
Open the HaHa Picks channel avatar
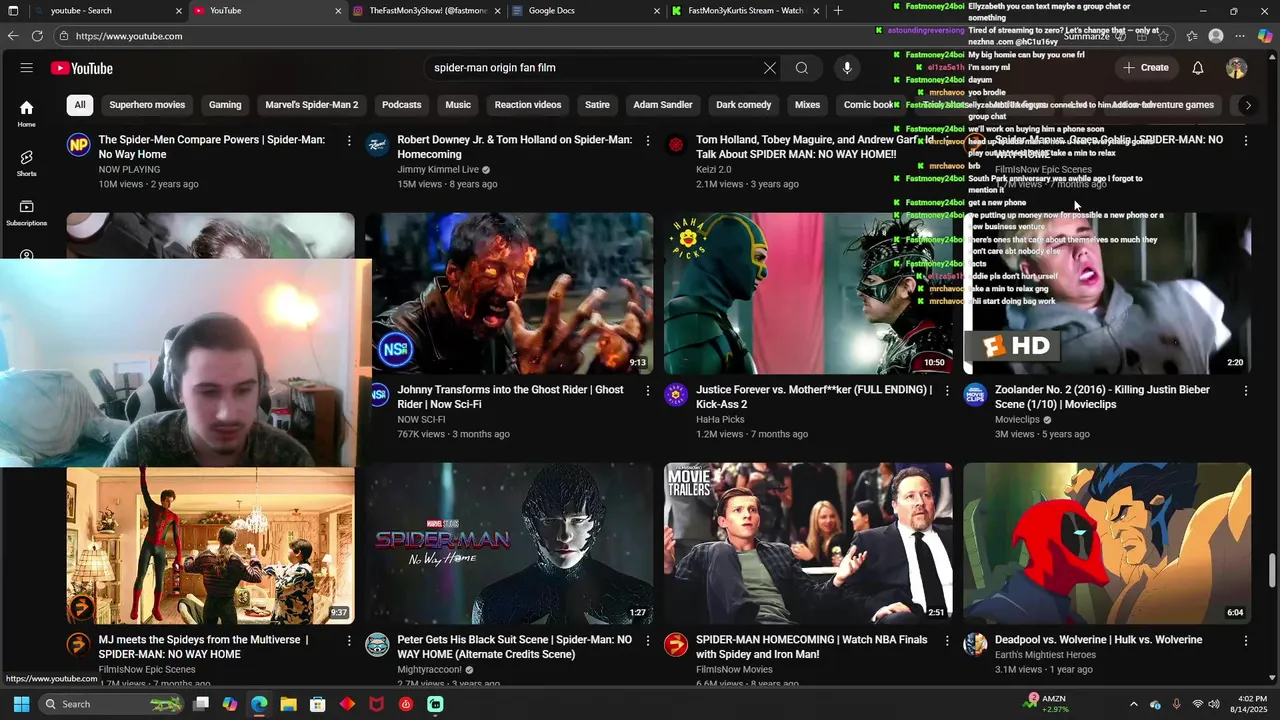click(x=676, y=395)
